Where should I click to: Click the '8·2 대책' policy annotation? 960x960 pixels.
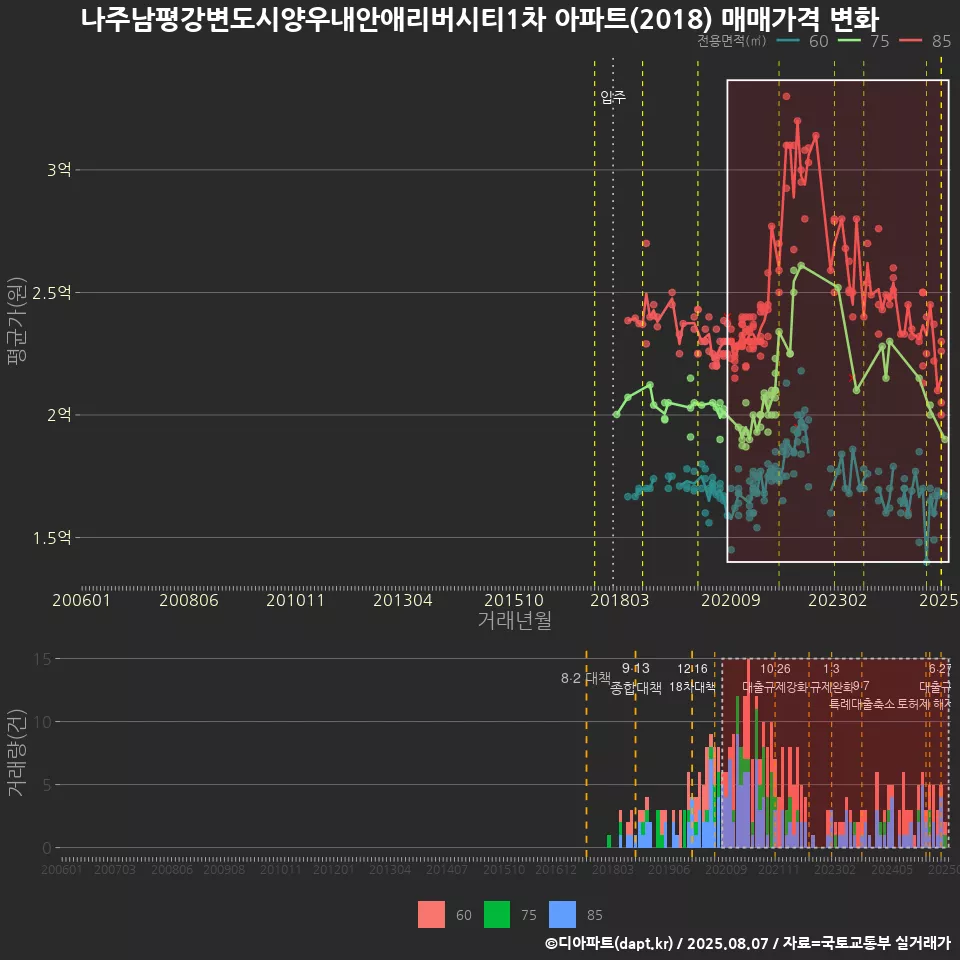(x=586, y=678)
